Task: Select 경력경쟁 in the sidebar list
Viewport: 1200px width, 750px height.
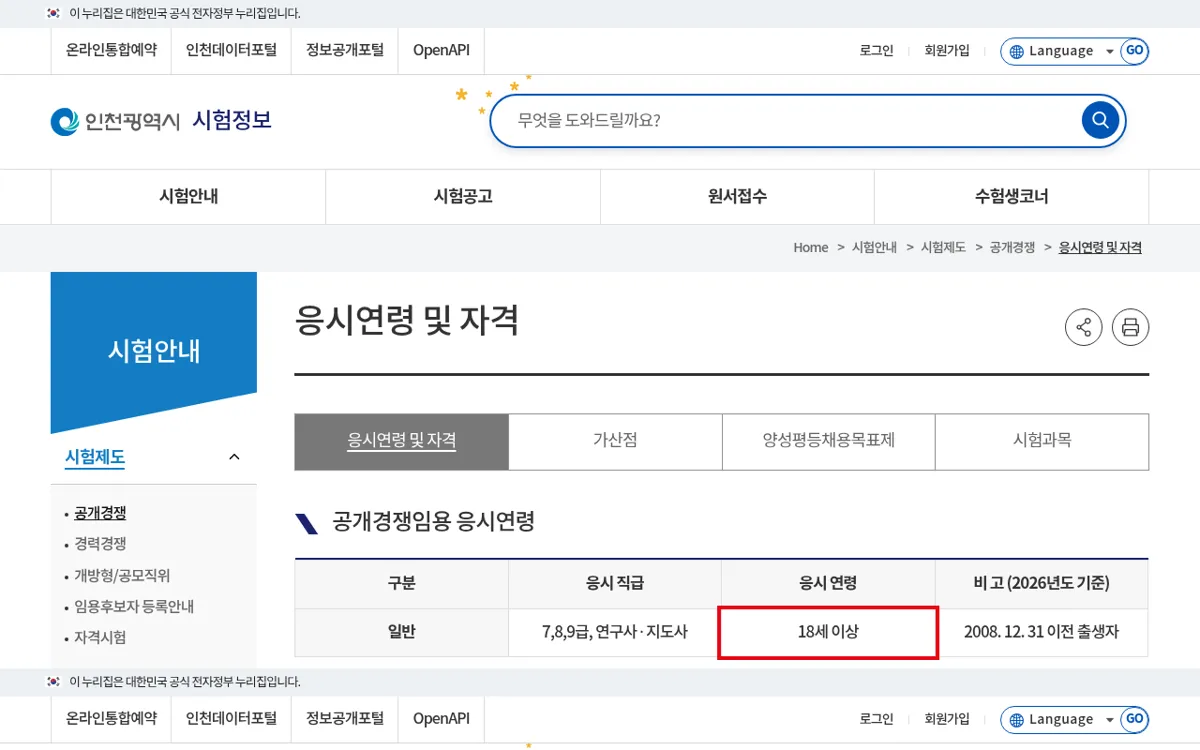Action: [100, 544]
